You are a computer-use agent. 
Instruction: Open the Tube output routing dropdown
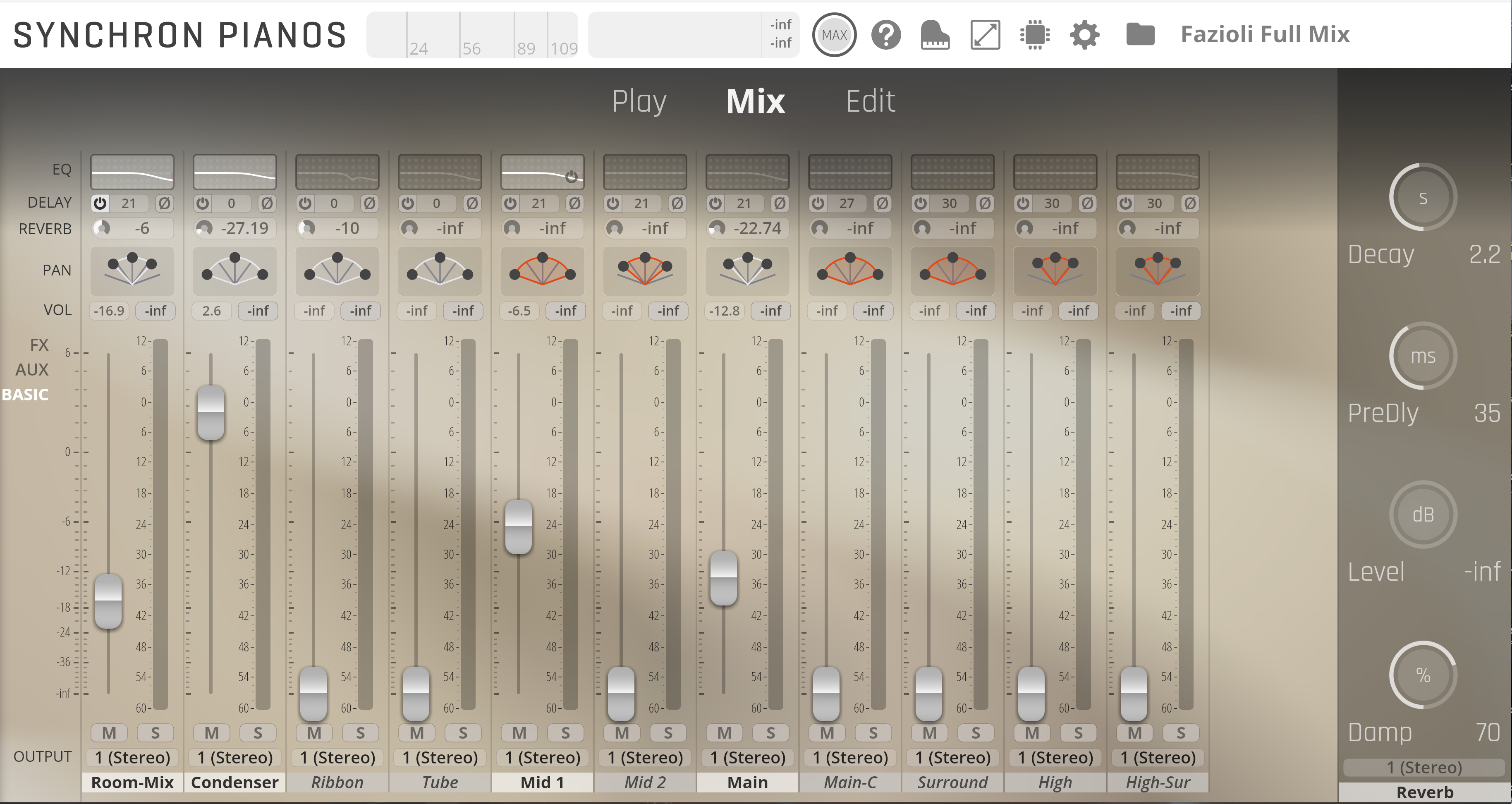point(440,758)
